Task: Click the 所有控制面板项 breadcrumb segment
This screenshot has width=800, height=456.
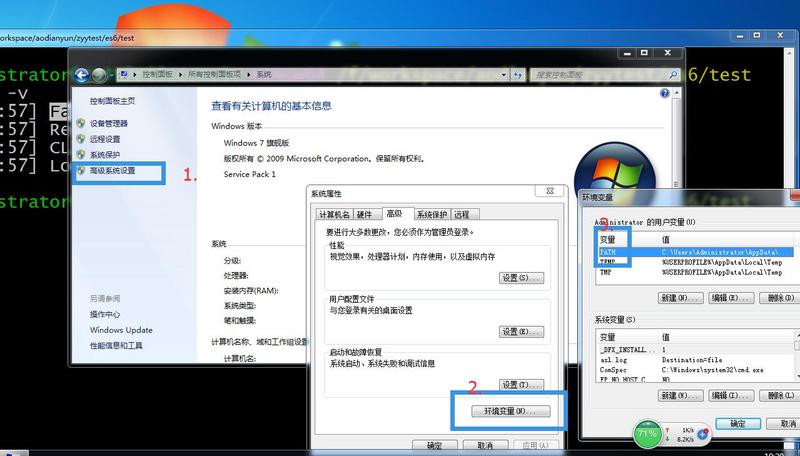Action: pos(214,74)
